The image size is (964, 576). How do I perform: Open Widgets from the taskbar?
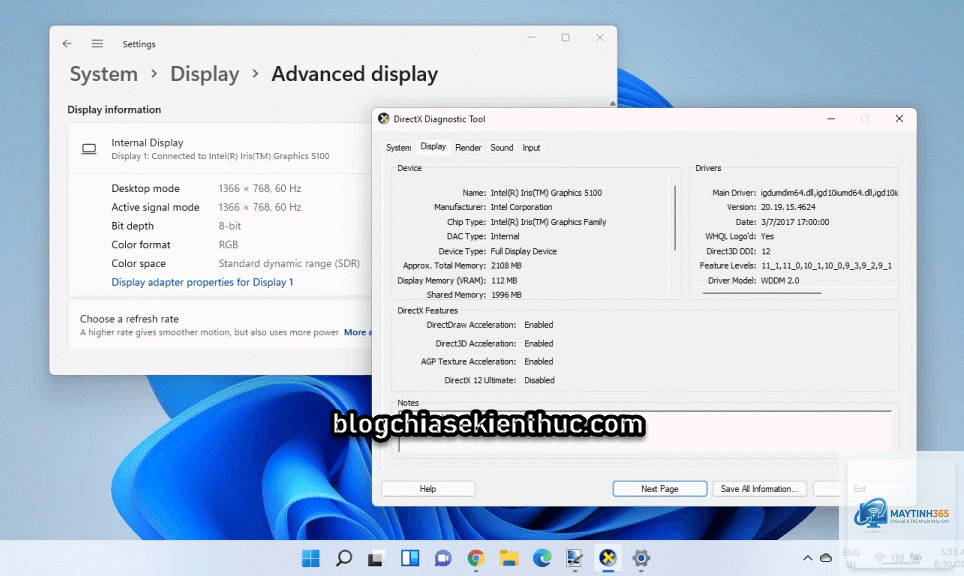tap(409, 558)
